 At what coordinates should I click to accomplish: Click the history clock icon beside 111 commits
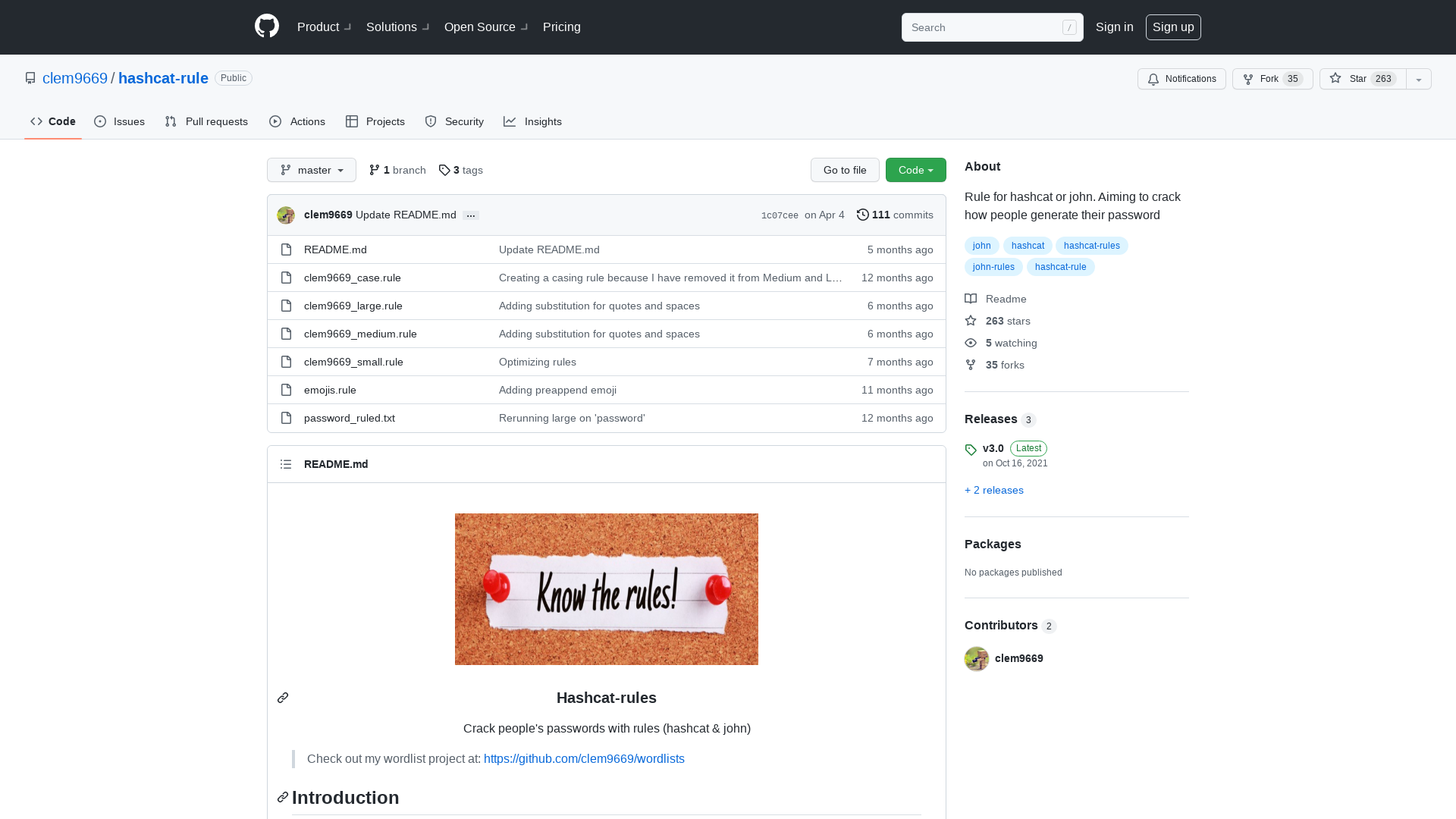point(863,215)
